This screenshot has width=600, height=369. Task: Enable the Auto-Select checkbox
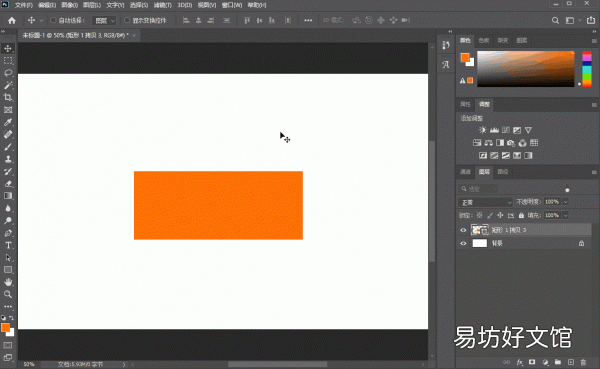53,20
